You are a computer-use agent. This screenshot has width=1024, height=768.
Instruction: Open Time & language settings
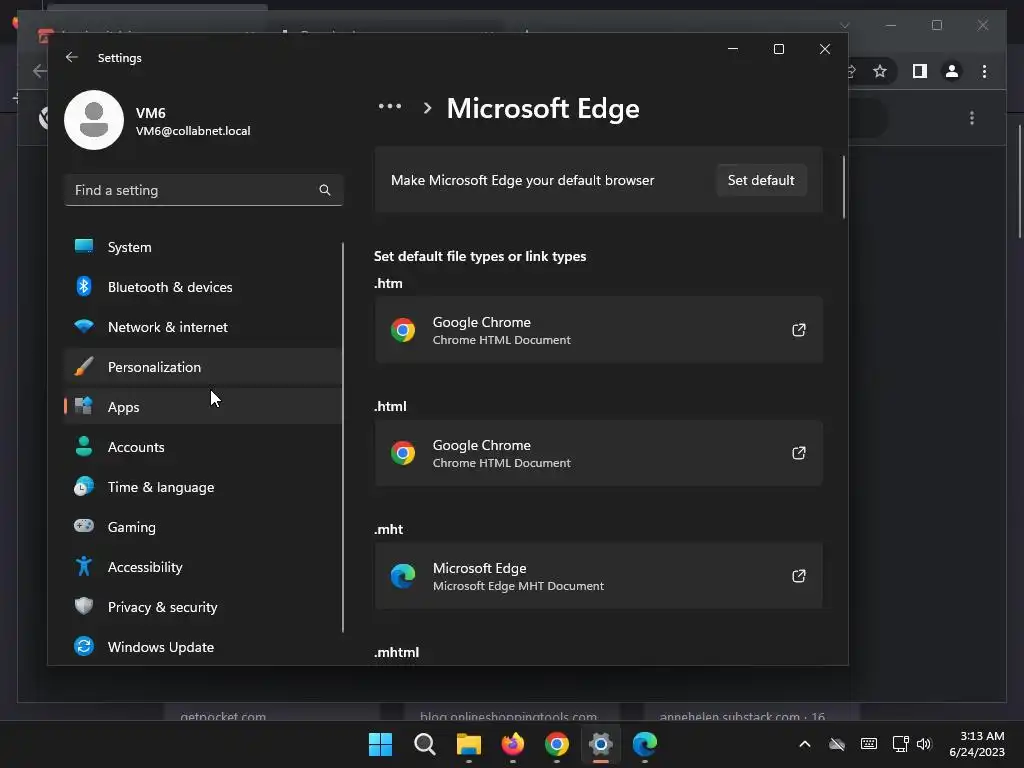[203, 487]
